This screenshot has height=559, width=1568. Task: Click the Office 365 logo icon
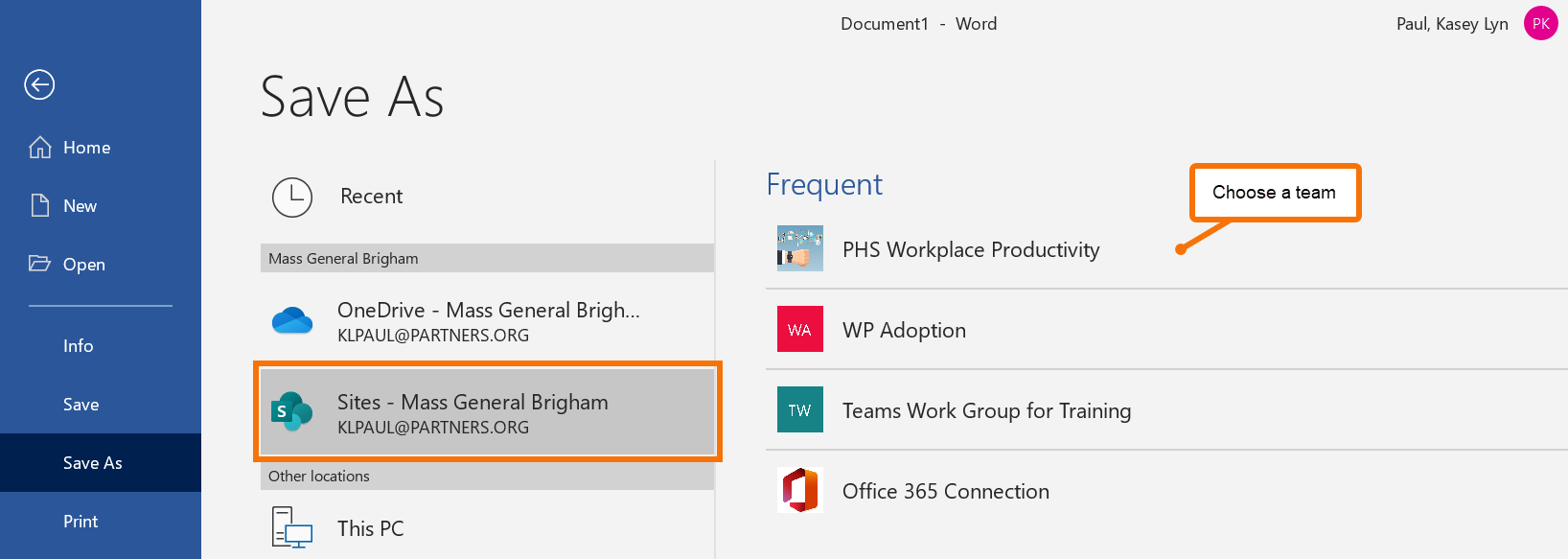click(800, 490)
